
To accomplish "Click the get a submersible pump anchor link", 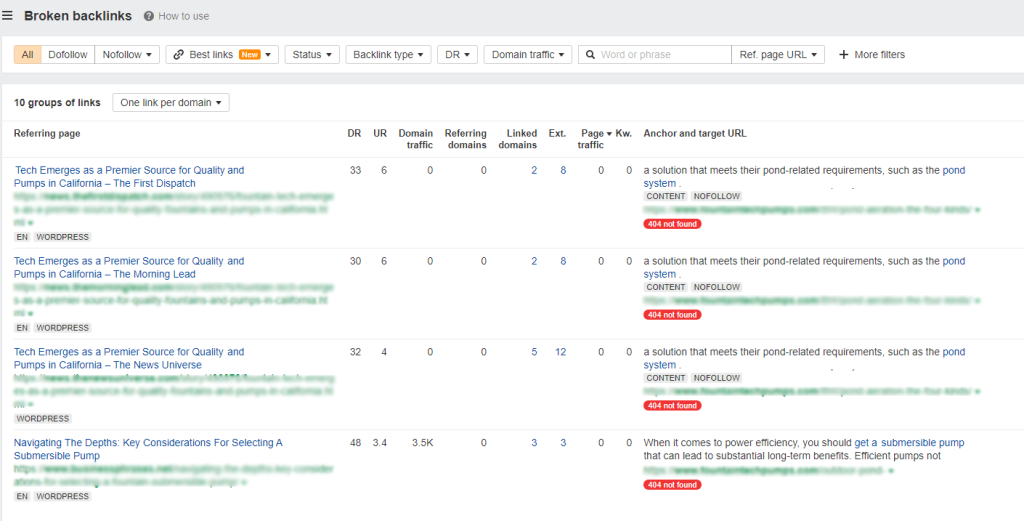I will click(x=909, y=443).
